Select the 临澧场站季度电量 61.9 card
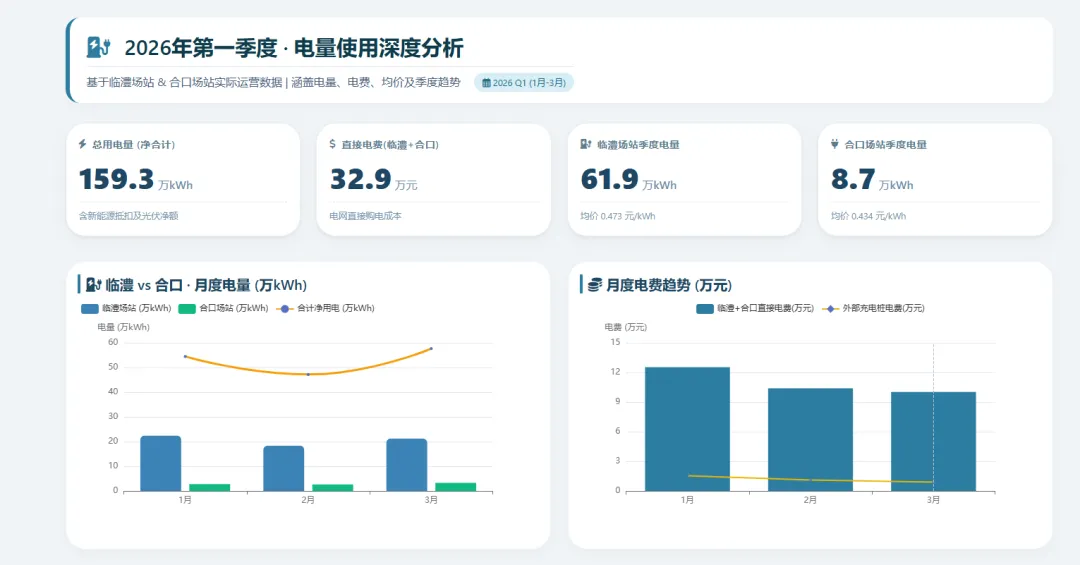Viewport: 1080px width, 565px height. point(685,180)
